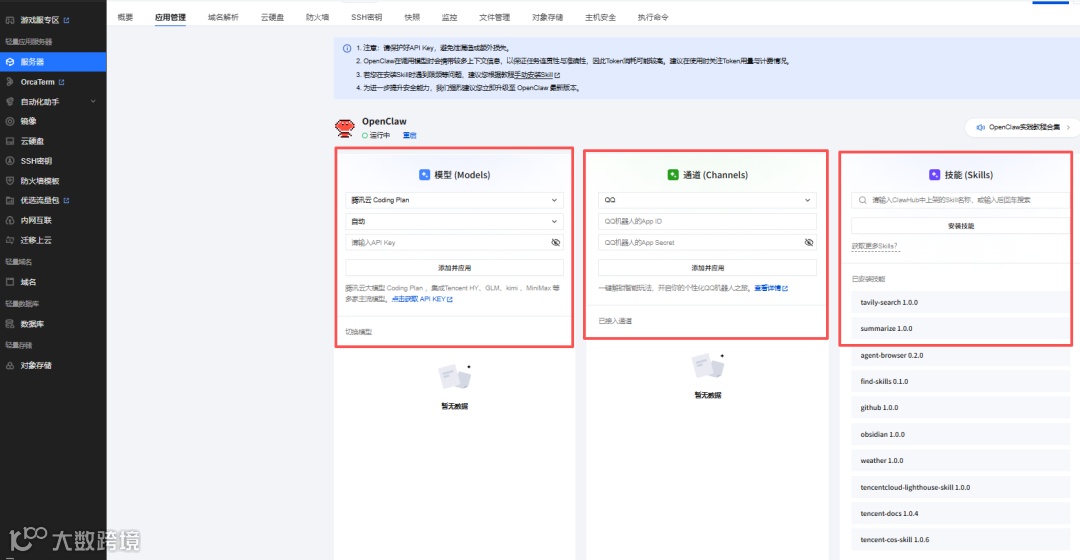Click the 获取更多Skills? link

tap(875, 247)
